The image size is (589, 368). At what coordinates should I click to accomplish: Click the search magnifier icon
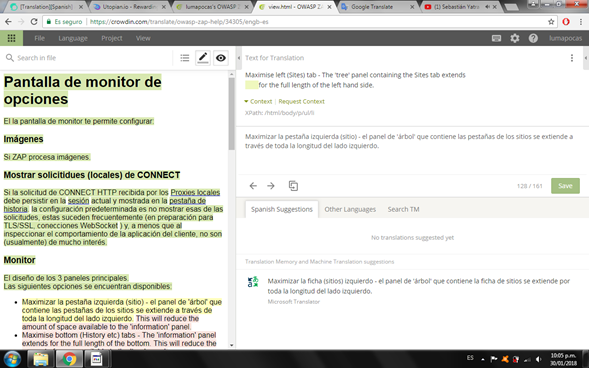coord(10,58)
